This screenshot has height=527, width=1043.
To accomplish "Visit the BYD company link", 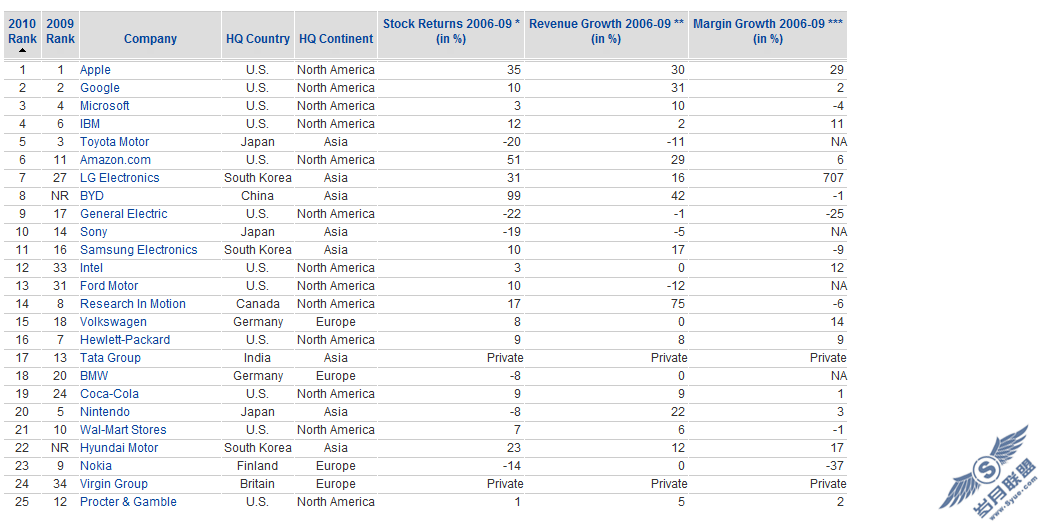I will pos(92,196).
